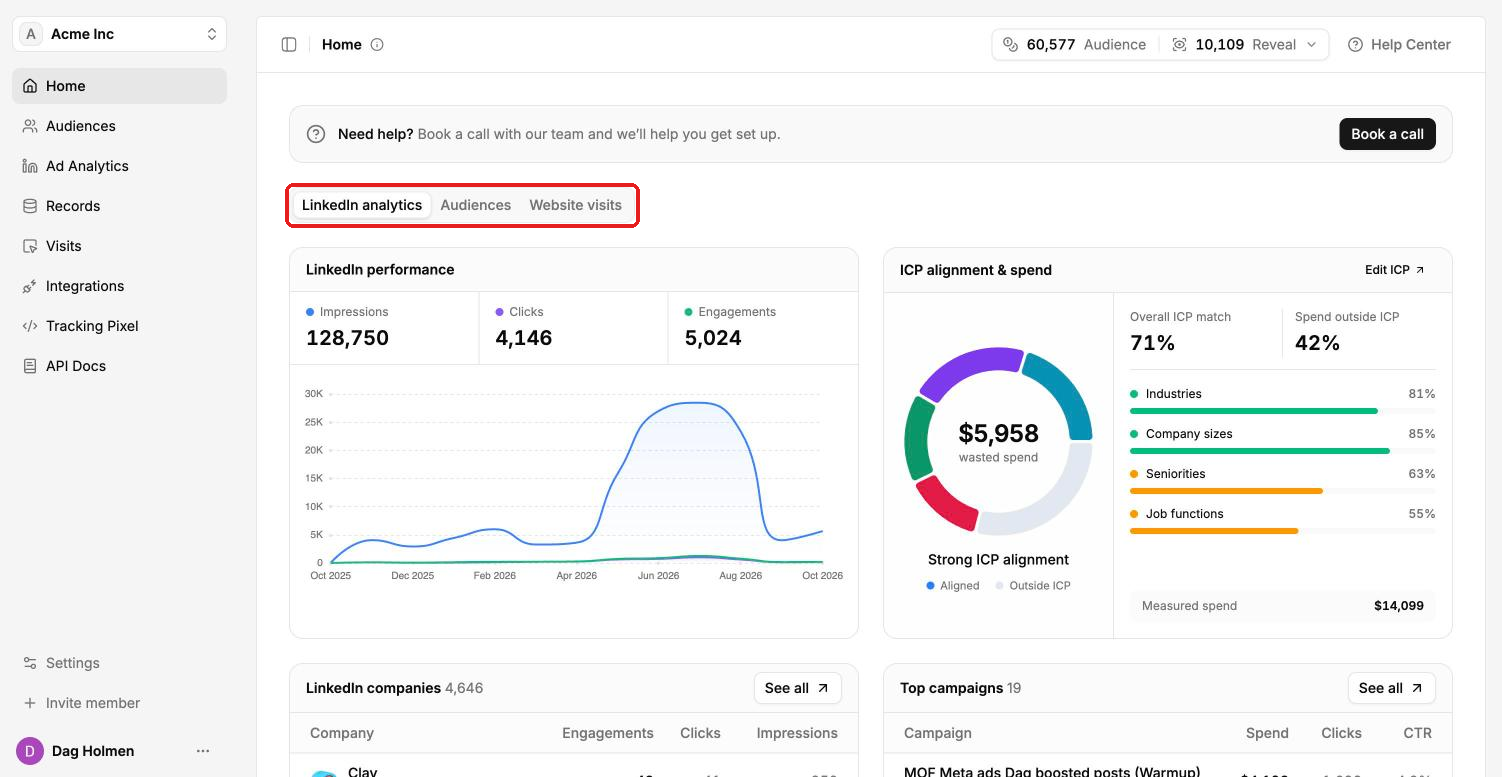Open the Help Center link

coord(1399,44)
